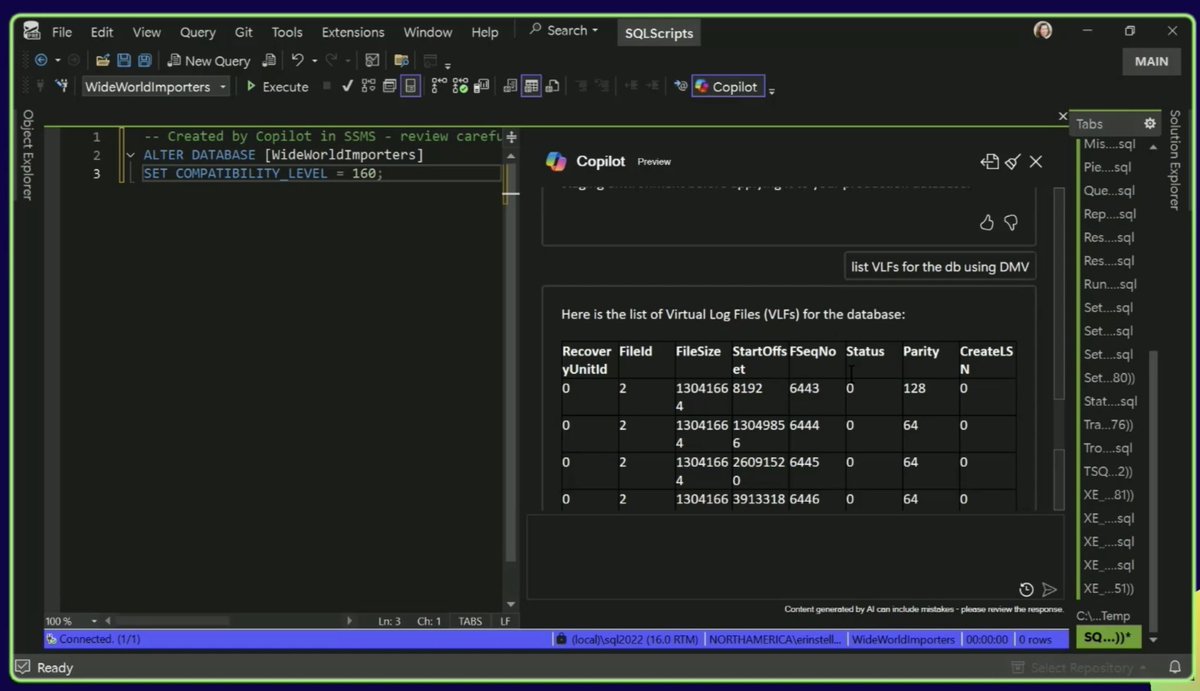
Task: Expand the Navigate Backward history dropdown arrow
Action: tap(58, 60)
